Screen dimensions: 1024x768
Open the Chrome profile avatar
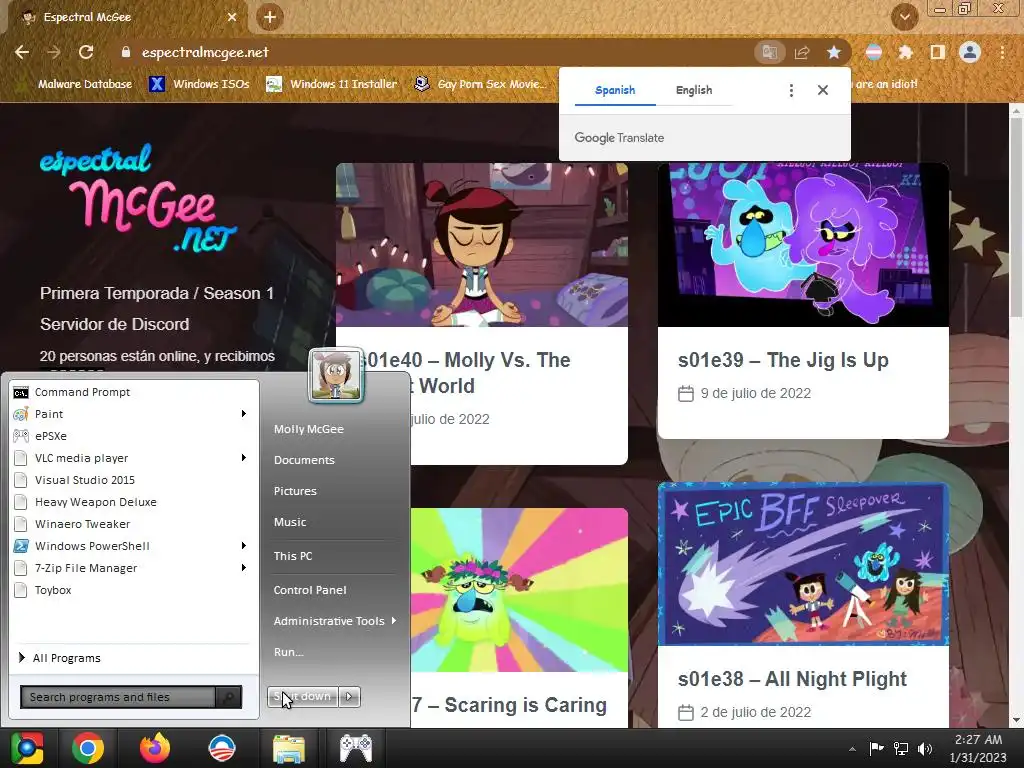click(970, 52)
